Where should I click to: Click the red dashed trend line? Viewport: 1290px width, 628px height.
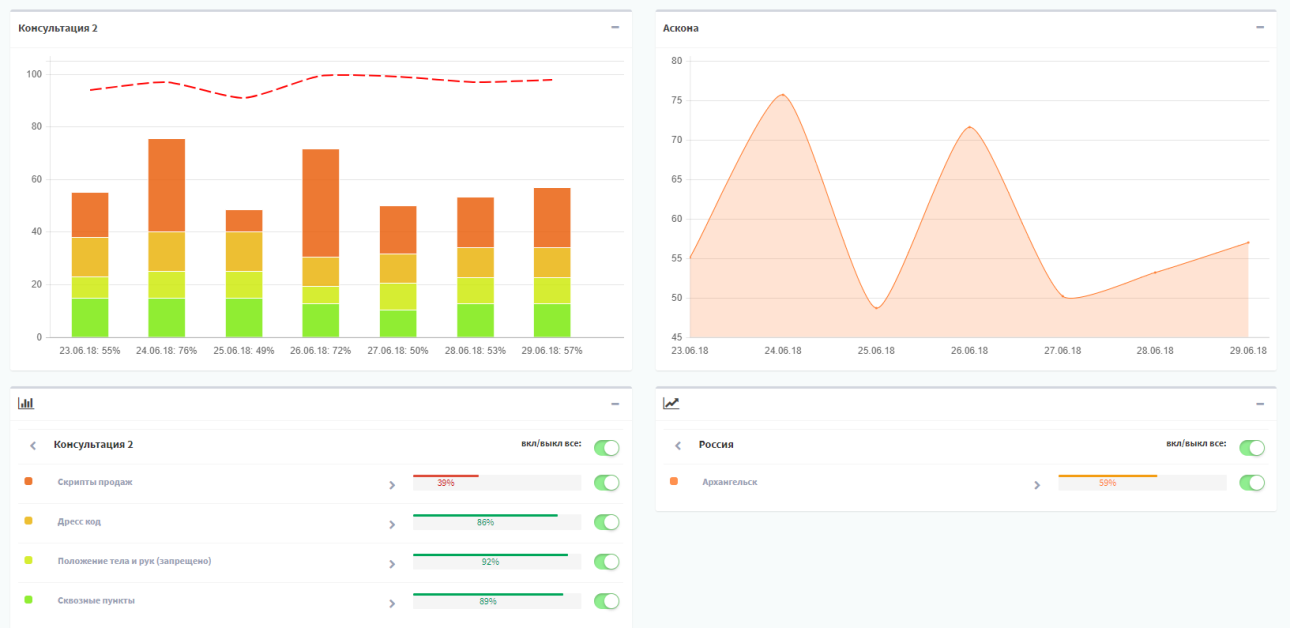[321, 75]
